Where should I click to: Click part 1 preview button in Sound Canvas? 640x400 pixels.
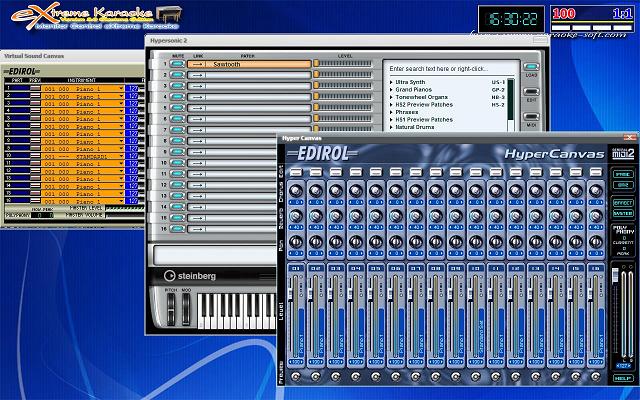point(36,88)
